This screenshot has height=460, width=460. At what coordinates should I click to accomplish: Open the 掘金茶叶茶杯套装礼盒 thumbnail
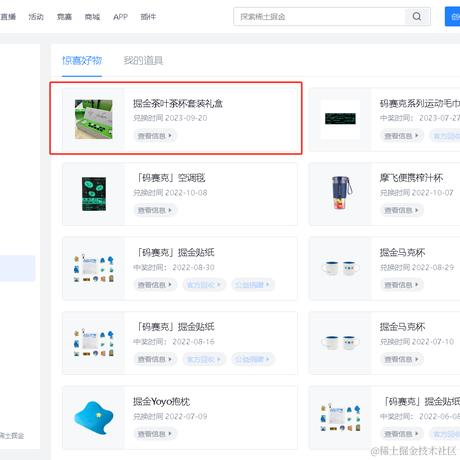pyautogui.click(x=94, y=119)
